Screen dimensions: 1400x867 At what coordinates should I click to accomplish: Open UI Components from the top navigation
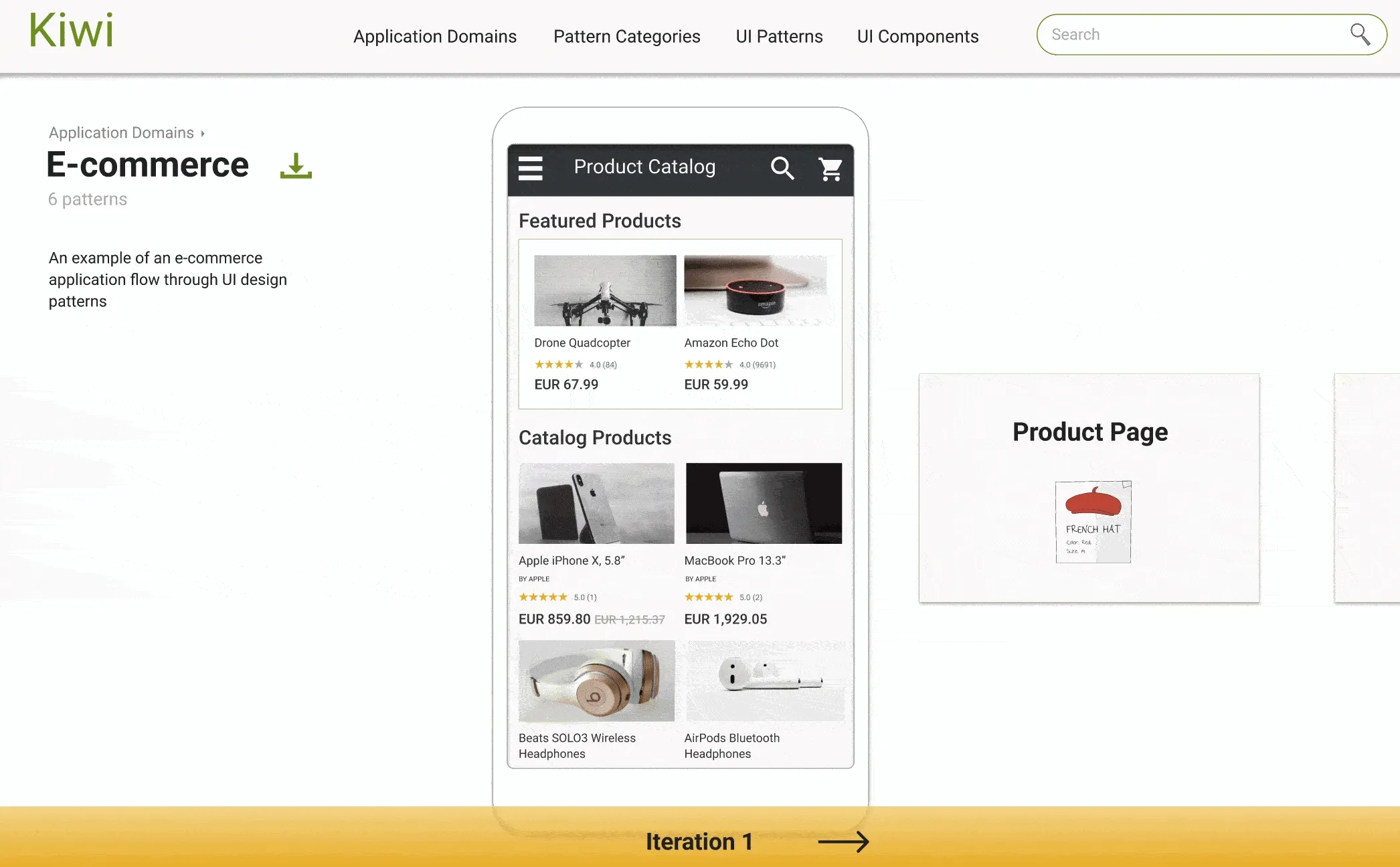(x=917, y=36)
